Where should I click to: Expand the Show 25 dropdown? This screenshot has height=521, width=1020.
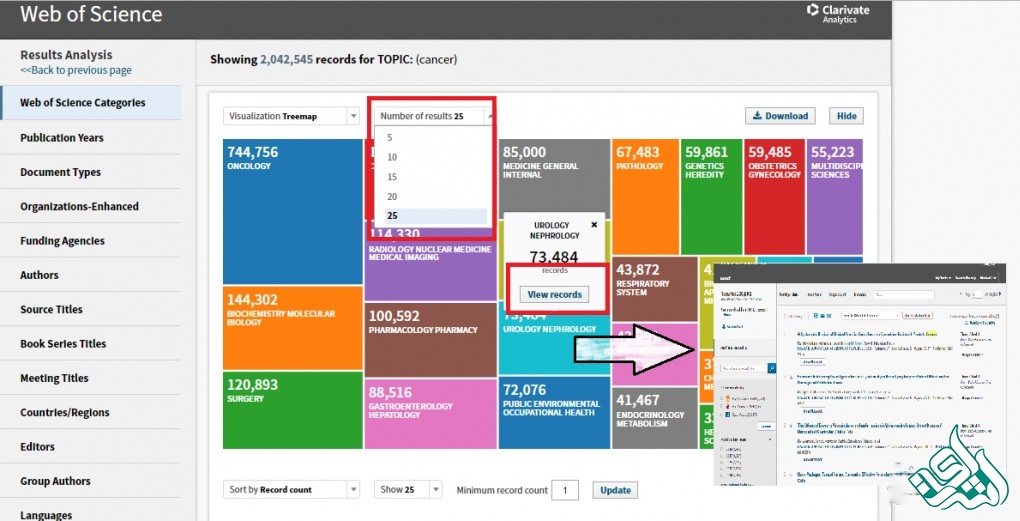pos(409,490)
